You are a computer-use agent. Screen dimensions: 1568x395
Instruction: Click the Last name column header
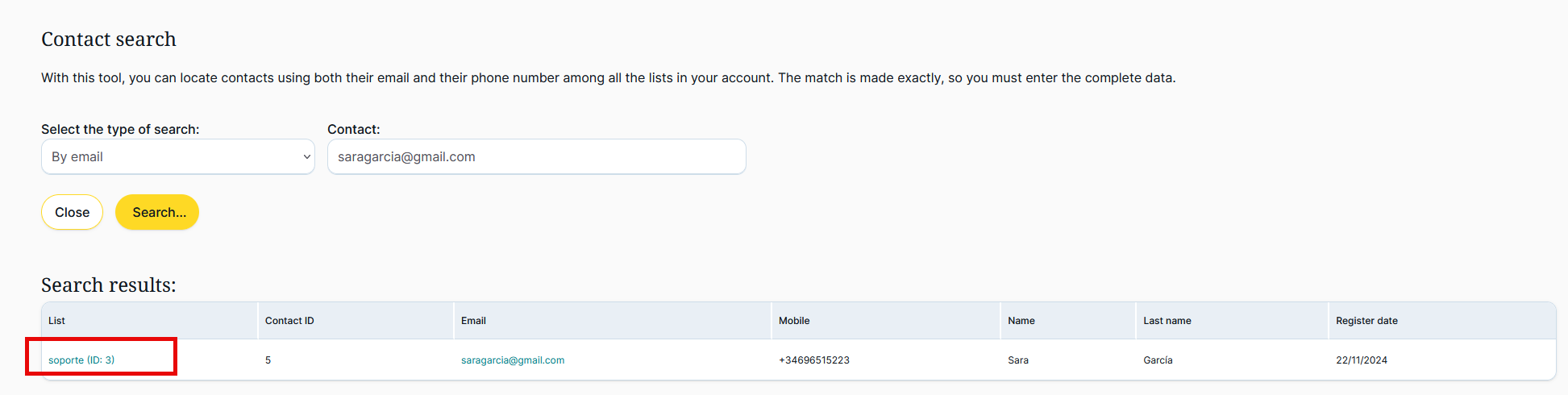coord(1167,321)
